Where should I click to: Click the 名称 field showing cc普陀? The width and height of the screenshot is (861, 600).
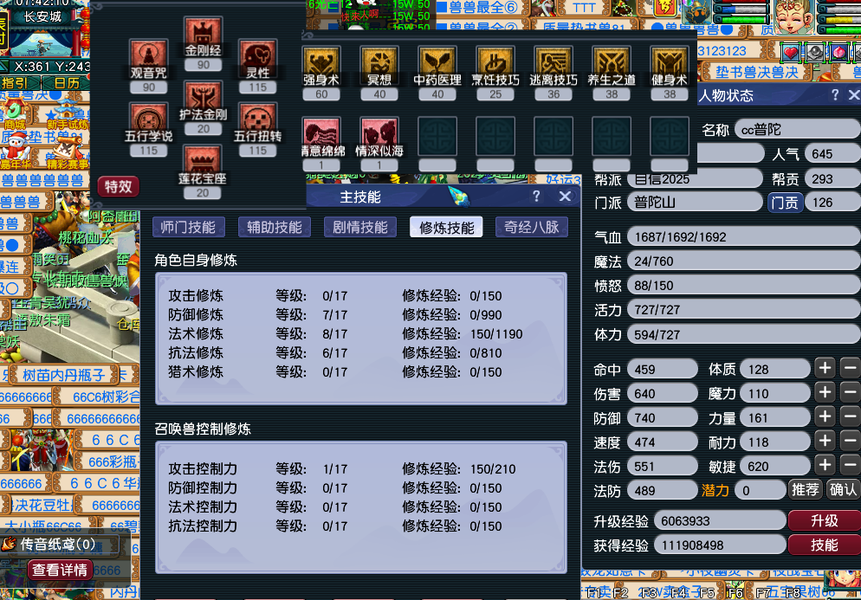pyautogui.click(x=797, y=130)
